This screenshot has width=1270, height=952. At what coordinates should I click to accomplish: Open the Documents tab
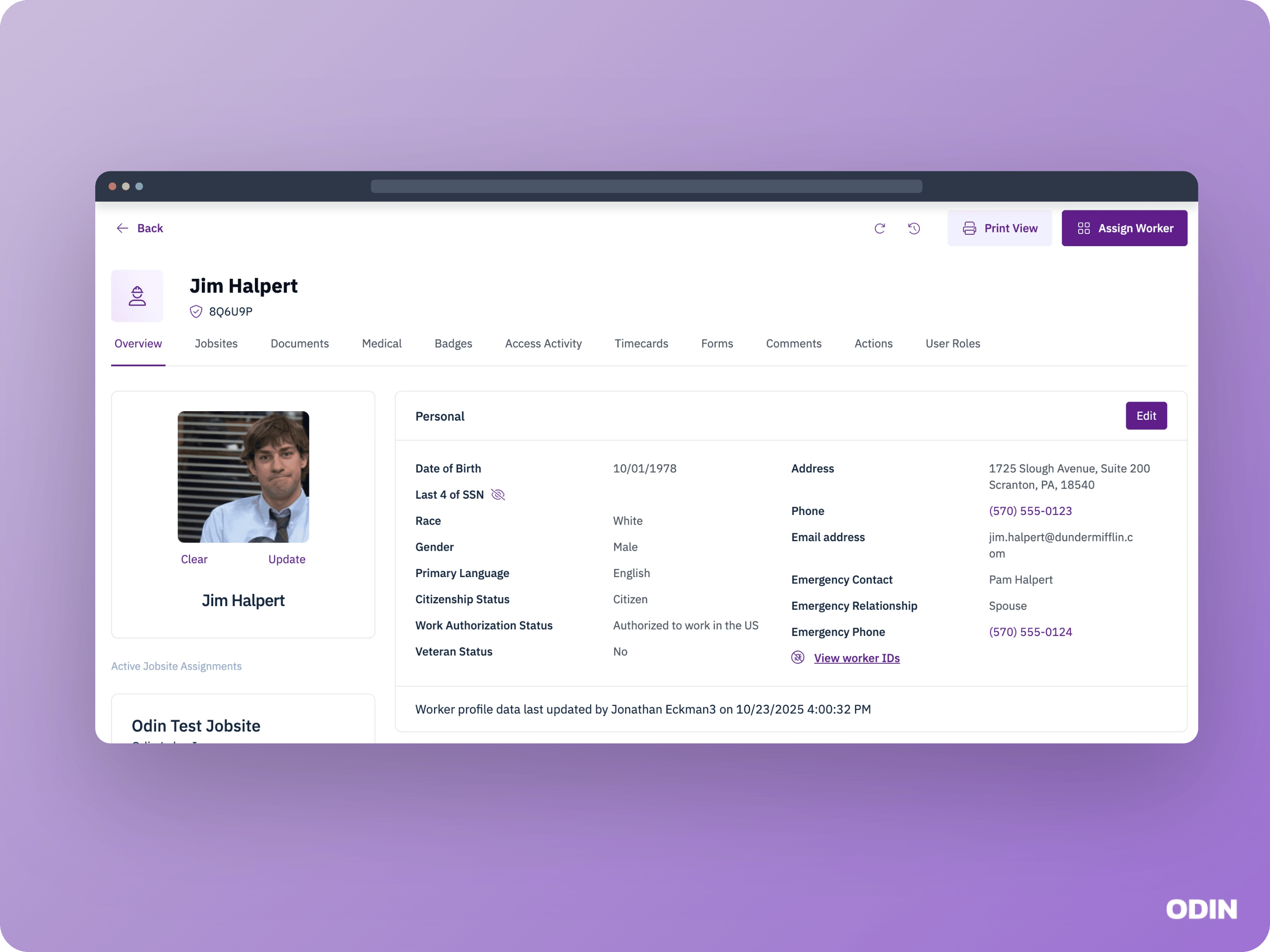click(x=300, y=344)
